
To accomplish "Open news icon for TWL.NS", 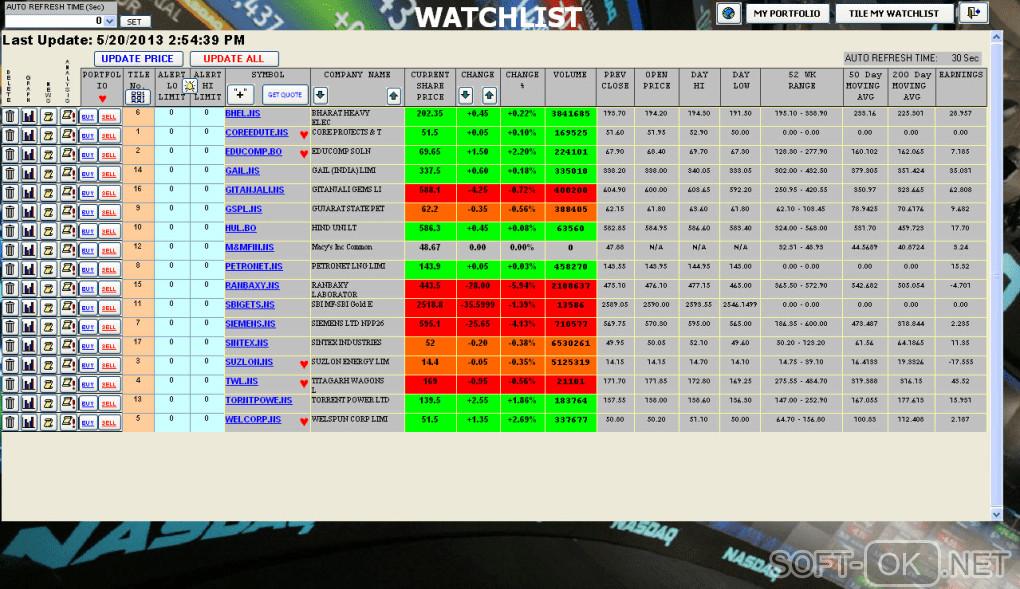I will coord(48,384).
